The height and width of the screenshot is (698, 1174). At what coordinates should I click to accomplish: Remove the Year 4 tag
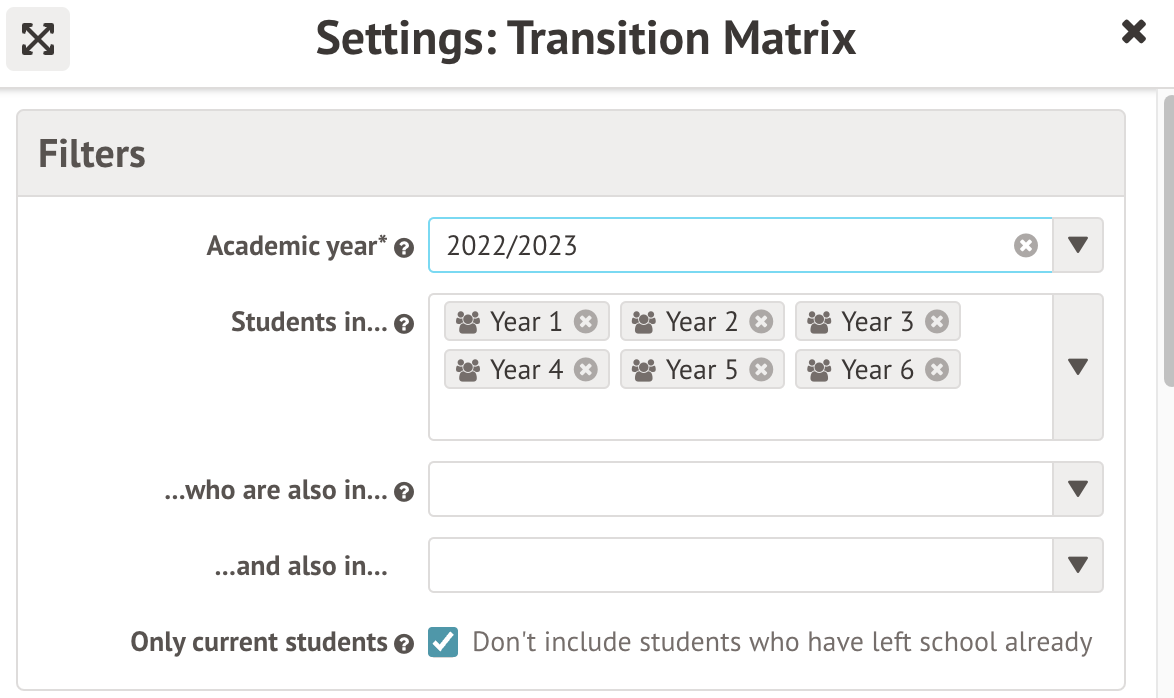coord(586,370)
